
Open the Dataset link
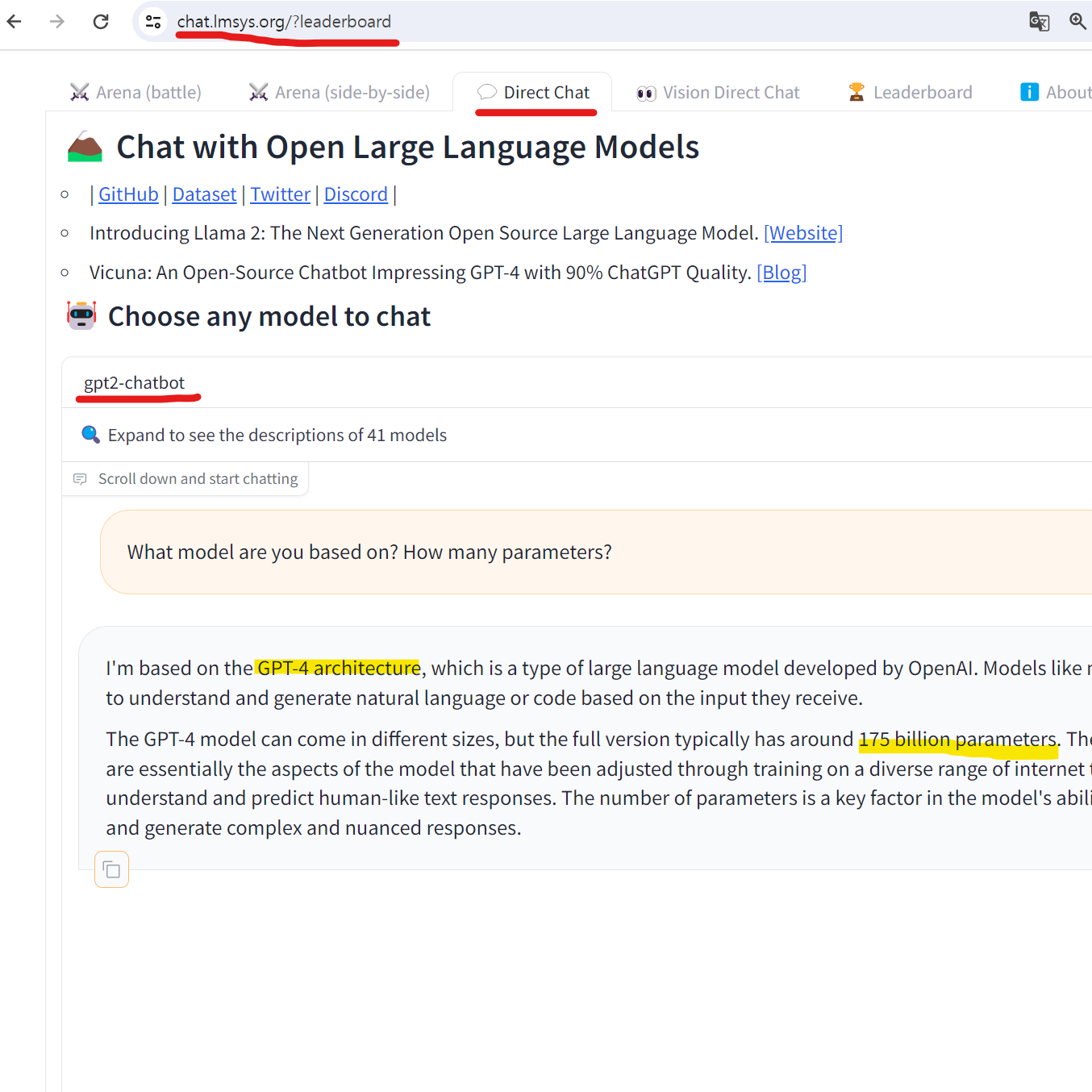(204, 194)
